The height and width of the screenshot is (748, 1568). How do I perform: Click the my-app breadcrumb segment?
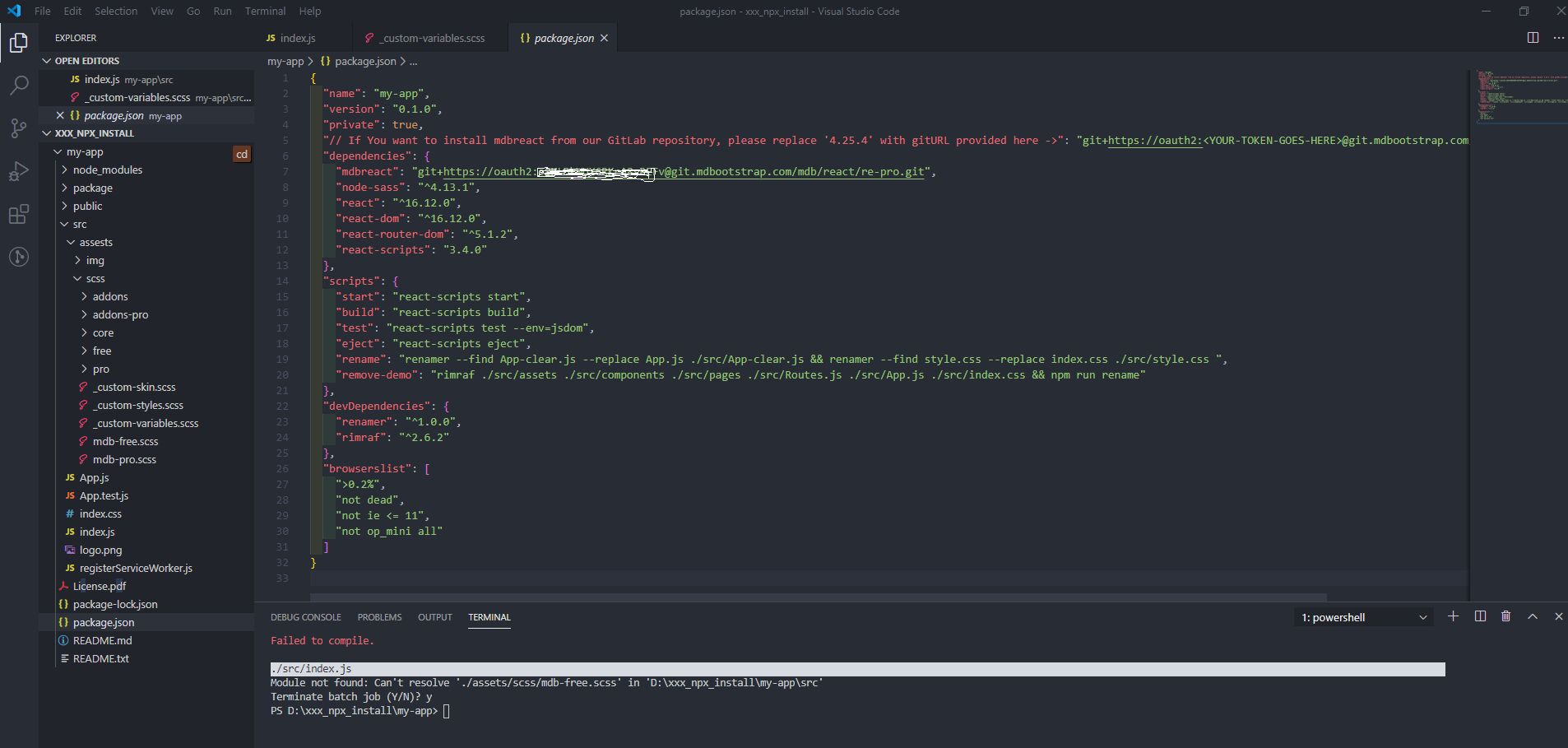[x=285, y=61]
